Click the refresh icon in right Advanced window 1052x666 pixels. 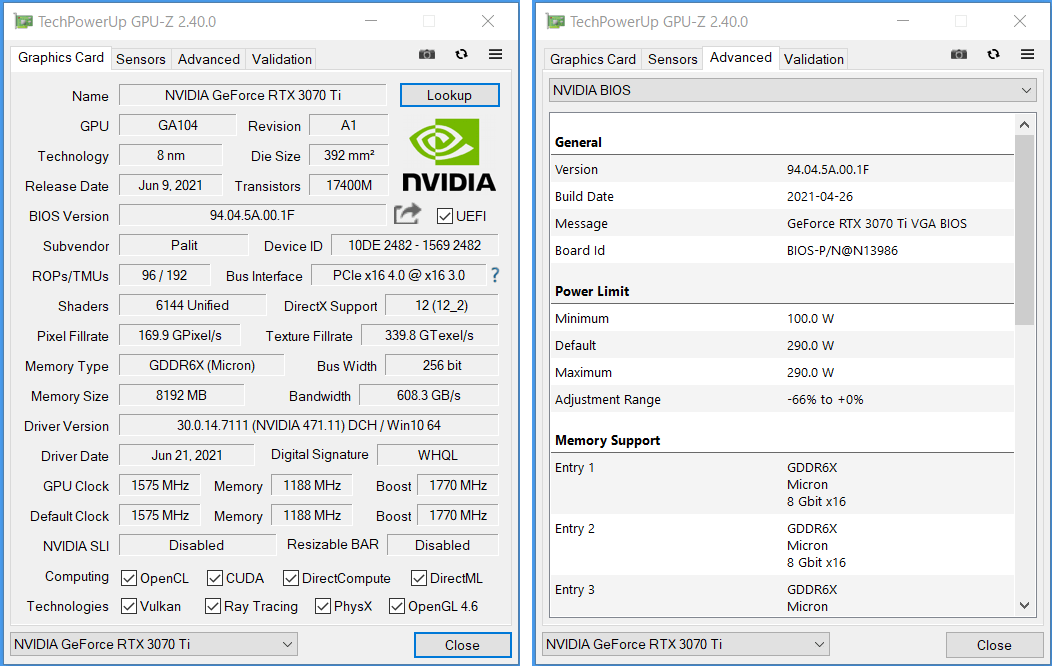click(x=993, y=54)
